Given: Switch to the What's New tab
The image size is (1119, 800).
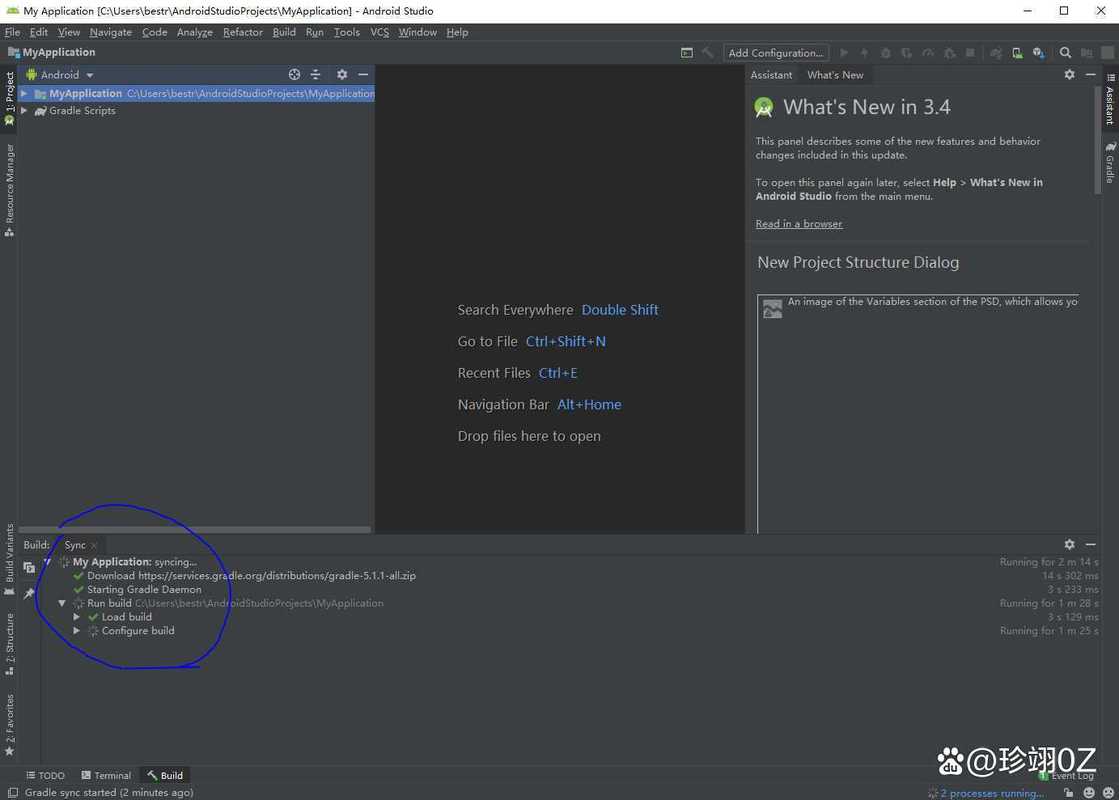Looking at the screenshot, I should click(x=834, y=74).
